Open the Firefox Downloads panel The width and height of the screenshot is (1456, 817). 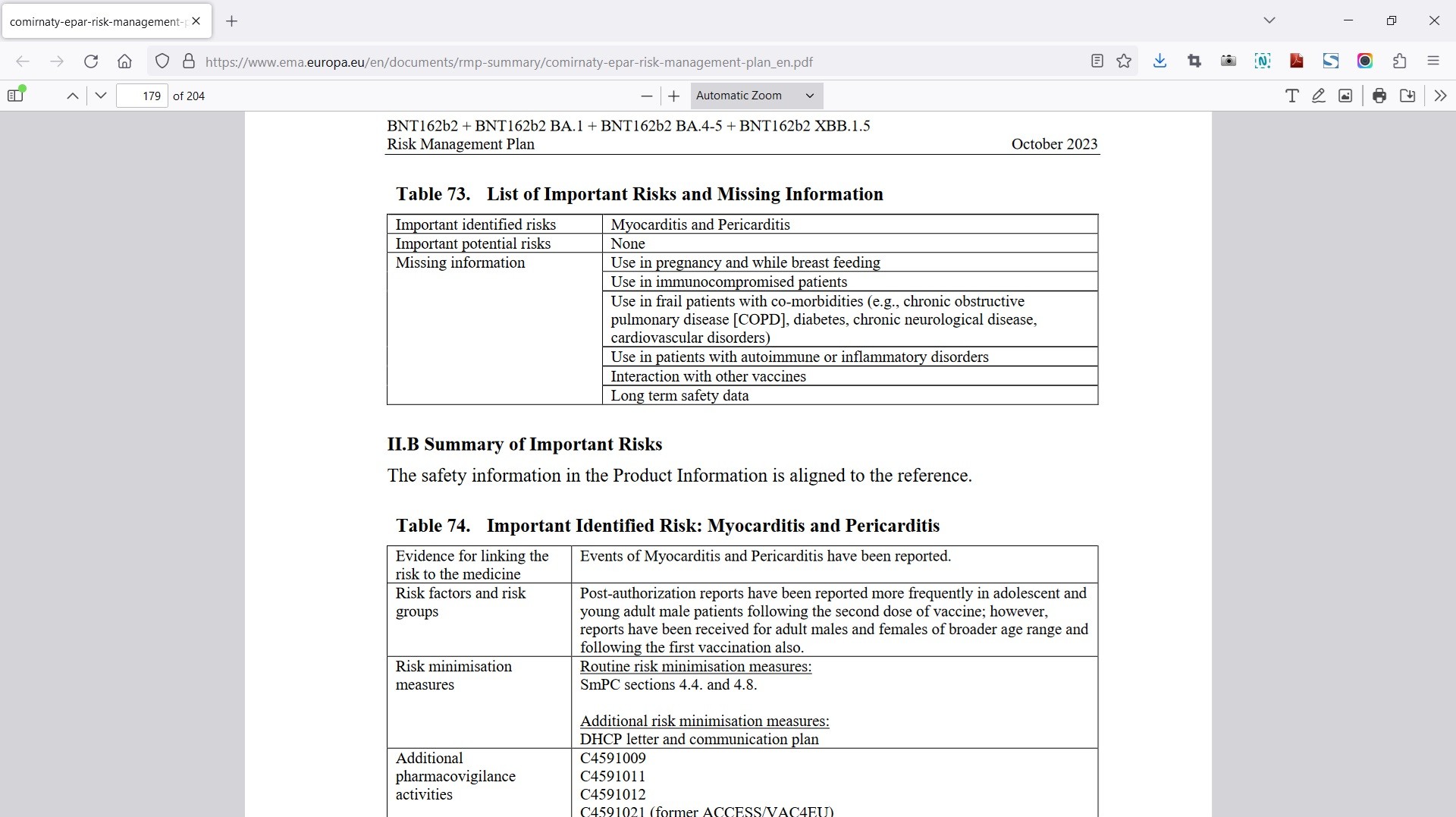1159,61
